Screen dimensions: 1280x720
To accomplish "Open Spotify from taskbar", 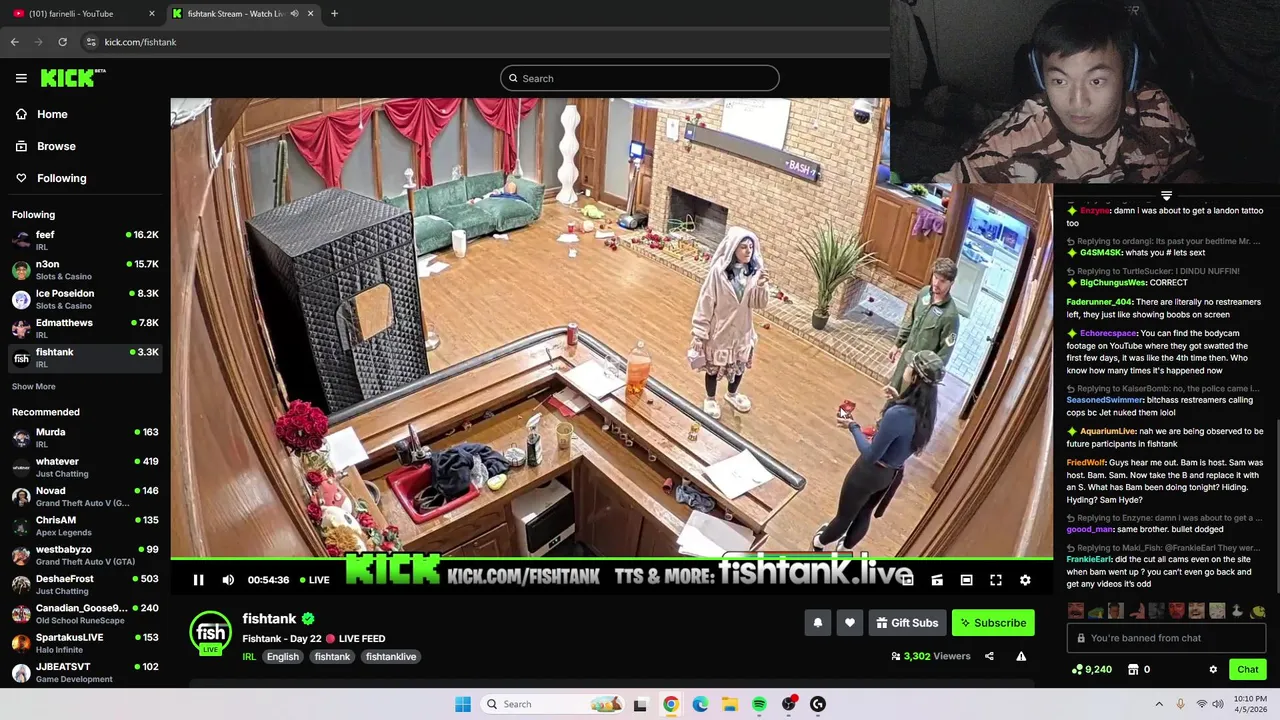I will [759, 704].
